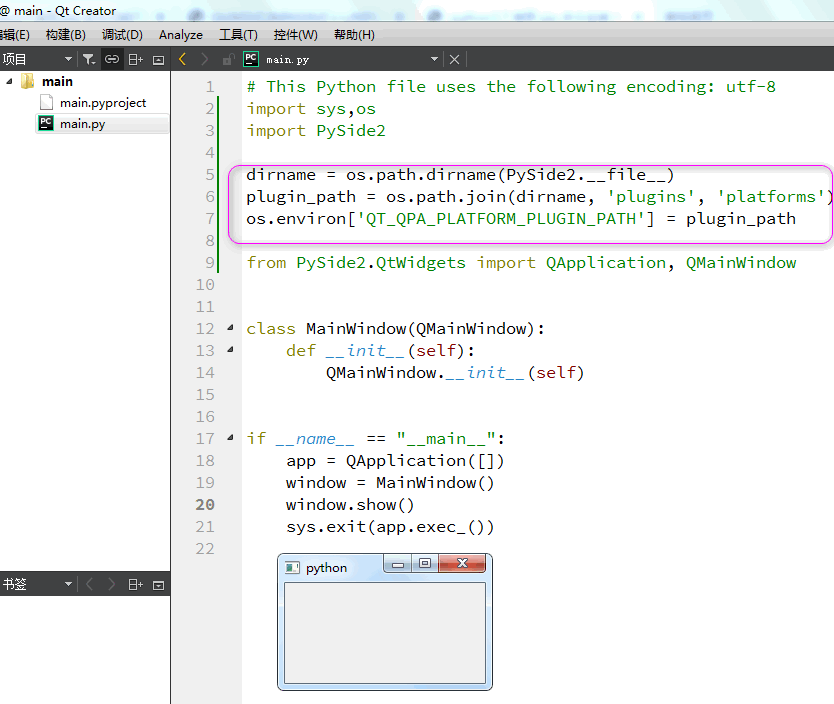
Task: Select main.py in project tree
Action: coord(82,124)
